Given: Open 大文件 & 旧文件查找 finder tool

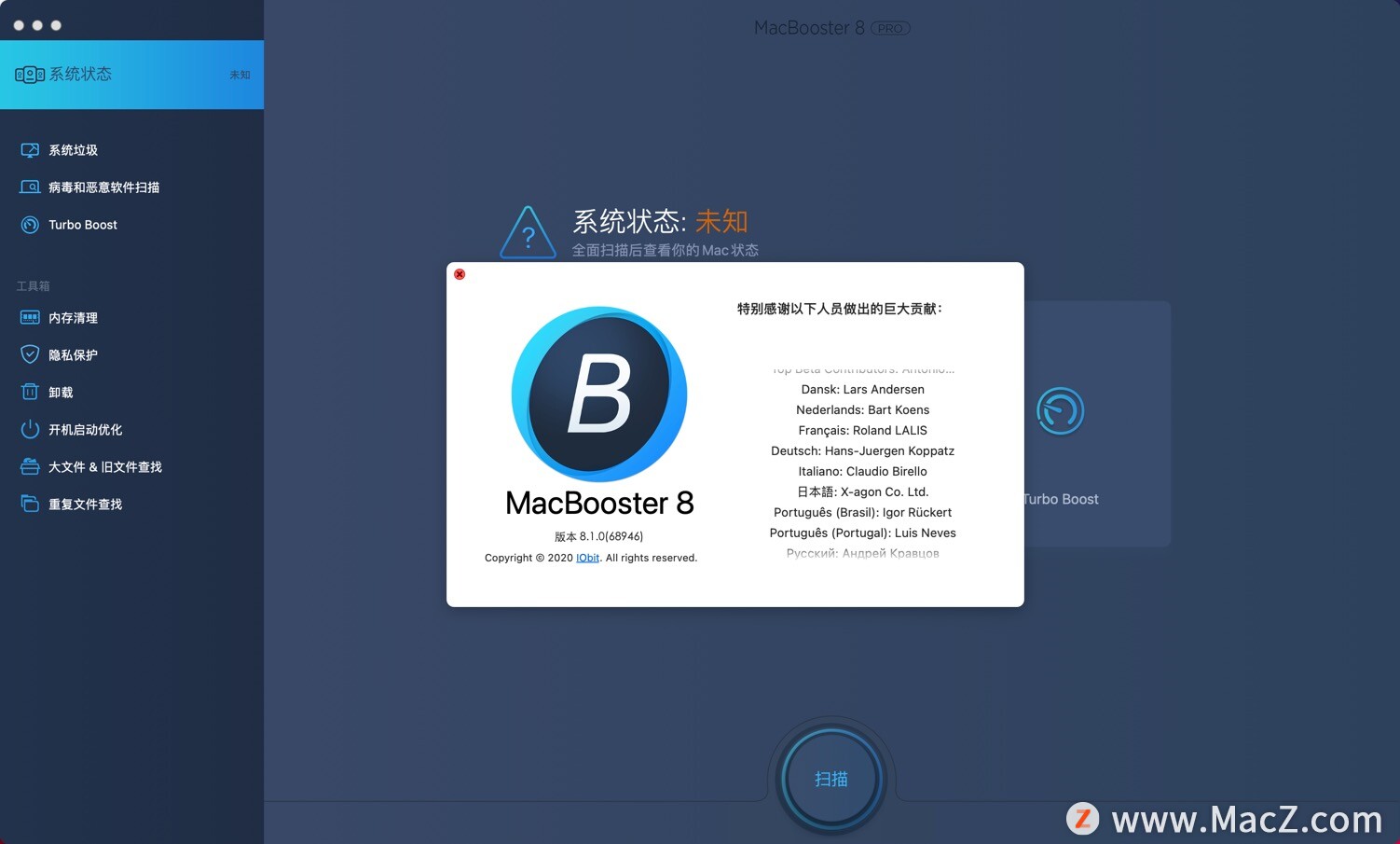Looking at the screenshot, I should click(103, 466).
